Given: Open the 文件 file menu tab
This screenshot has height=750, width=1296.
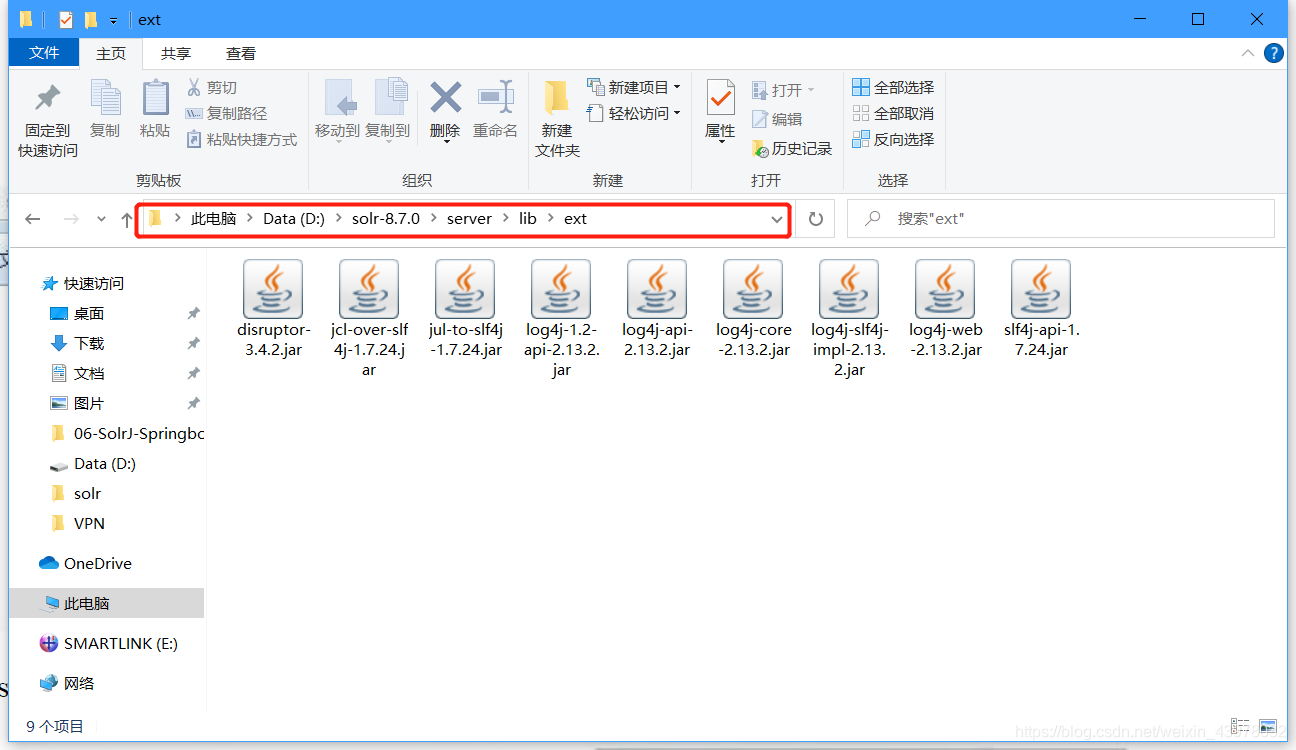Looking at the screenshot, I should pos(44,53).
